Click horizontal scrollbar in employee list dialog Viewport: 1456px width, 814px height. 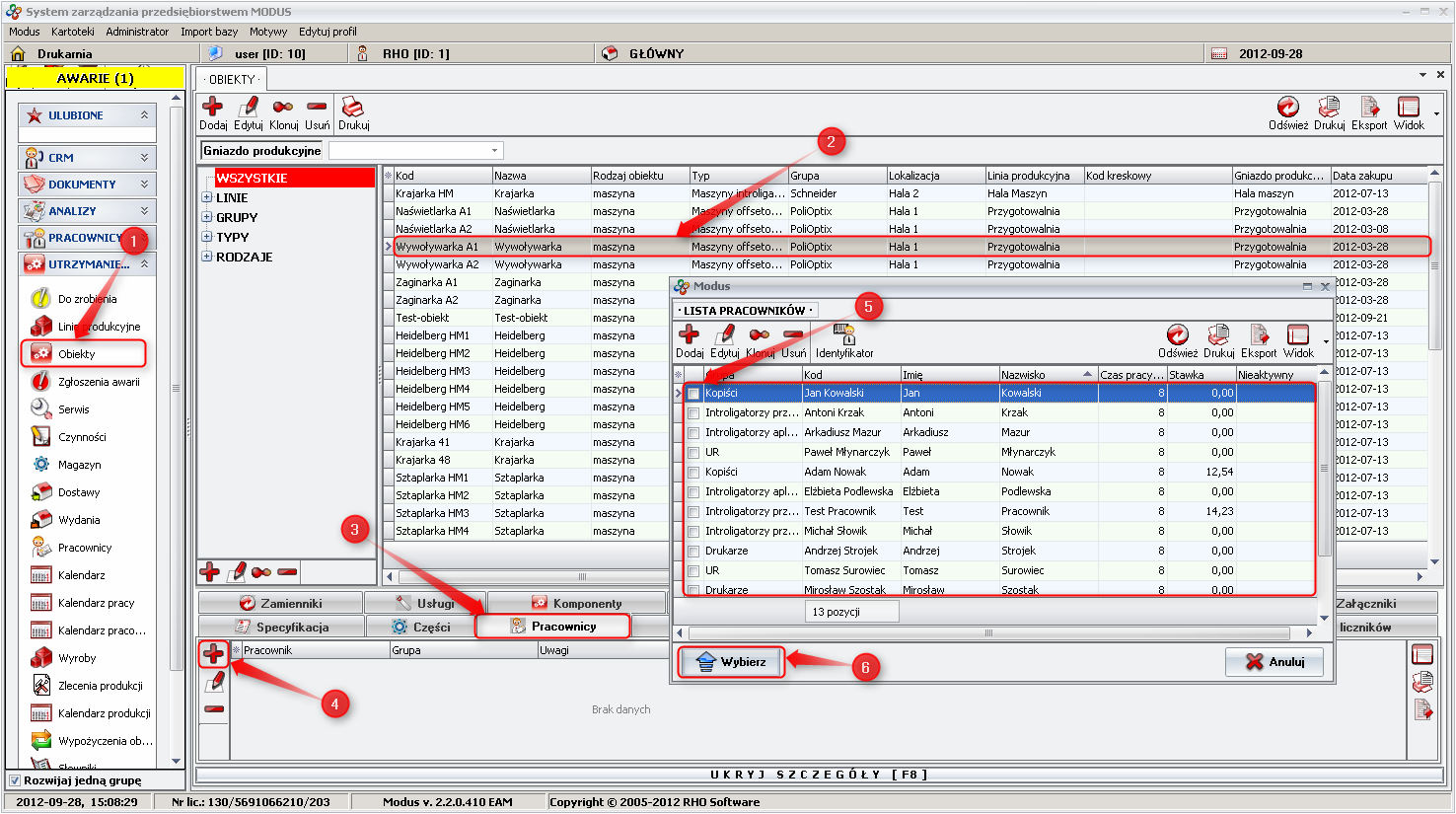point(986,633)
